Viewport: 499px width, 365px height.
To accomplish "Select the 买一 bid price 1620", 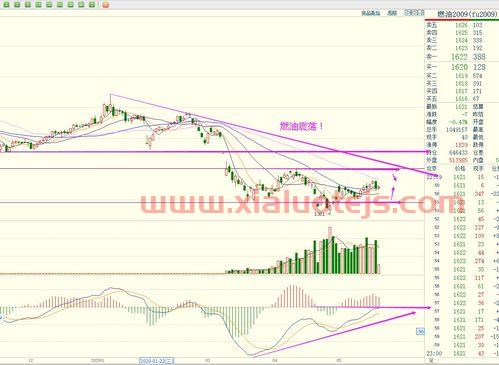I will point(459,67).
